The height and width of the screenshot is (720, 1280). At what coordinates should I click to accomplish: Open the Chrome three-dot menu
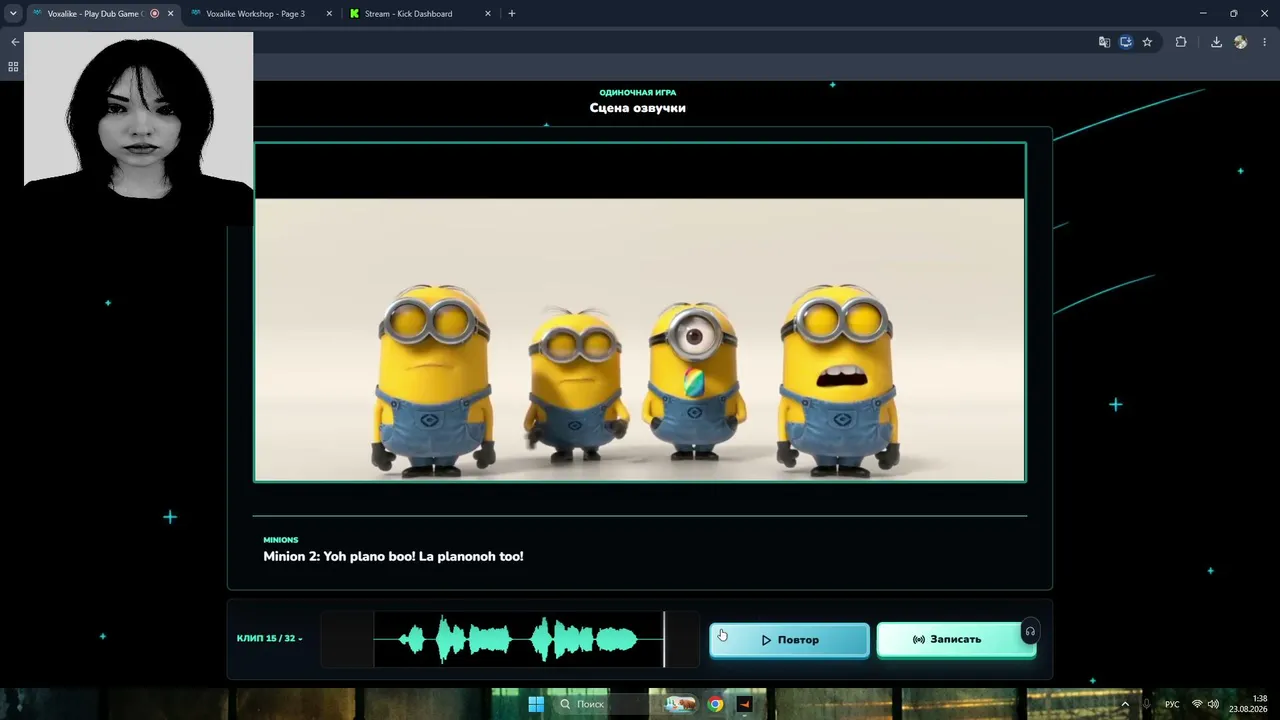(1265, 42)
